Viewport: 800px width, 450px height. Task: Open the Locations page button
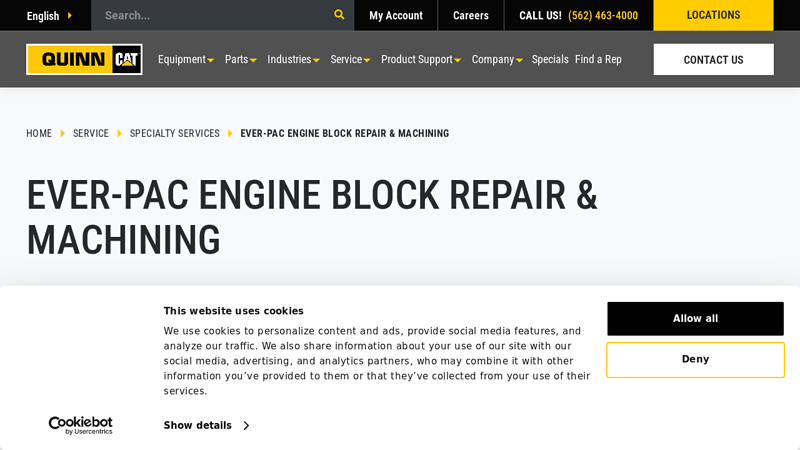(713, 15)
